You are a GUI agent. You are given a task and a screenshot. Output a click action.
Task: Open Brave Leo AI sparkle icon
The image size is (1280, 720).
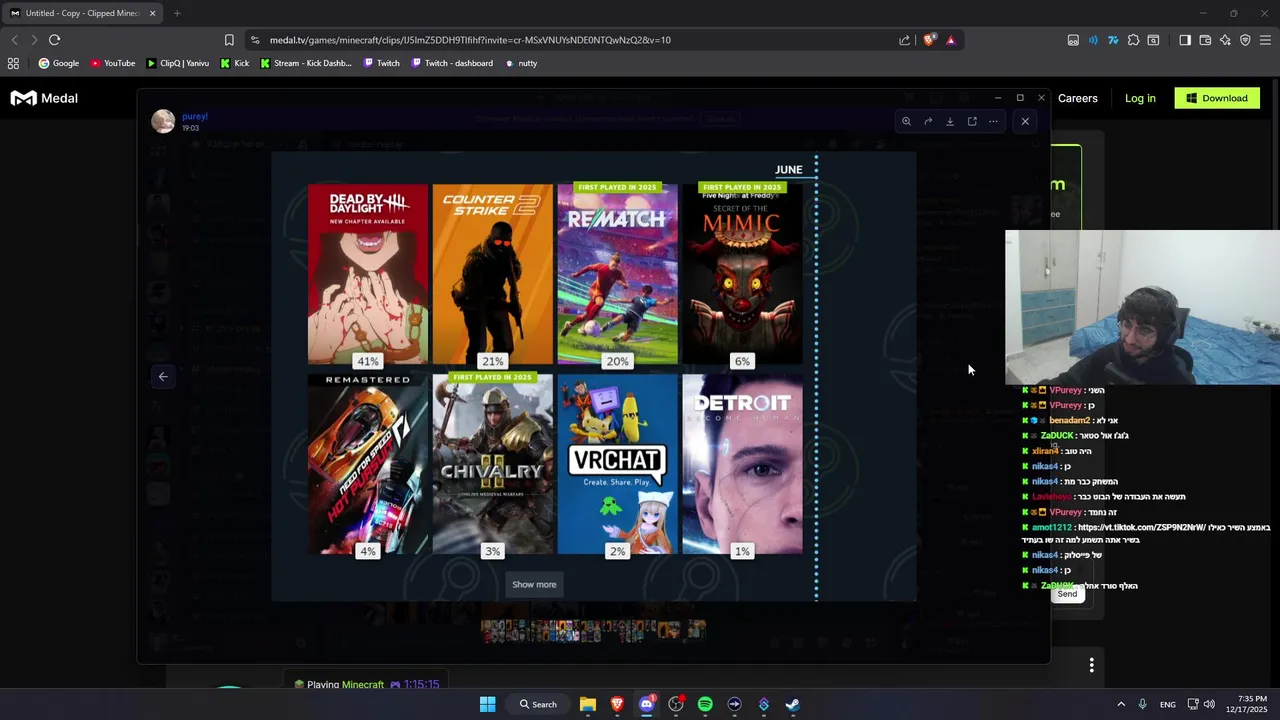pos(1225,40)
